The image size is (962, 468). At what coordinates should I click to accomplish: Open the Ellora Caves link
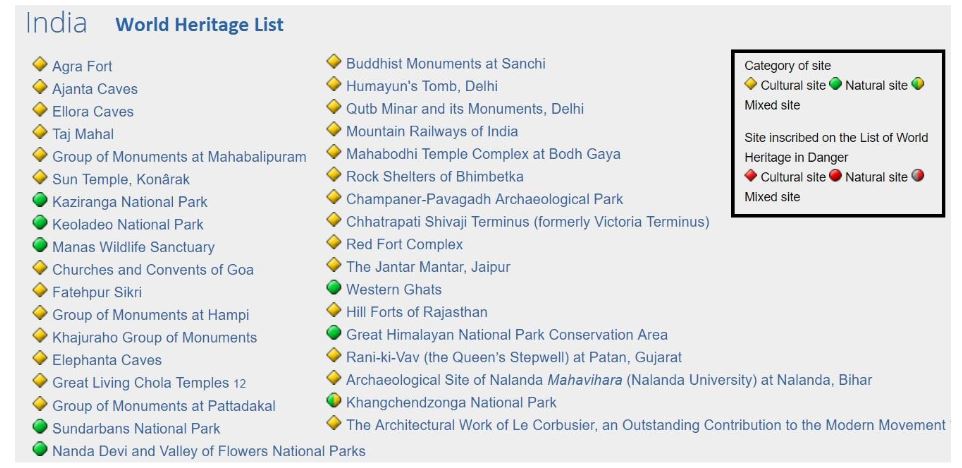(x=93, y=112)
